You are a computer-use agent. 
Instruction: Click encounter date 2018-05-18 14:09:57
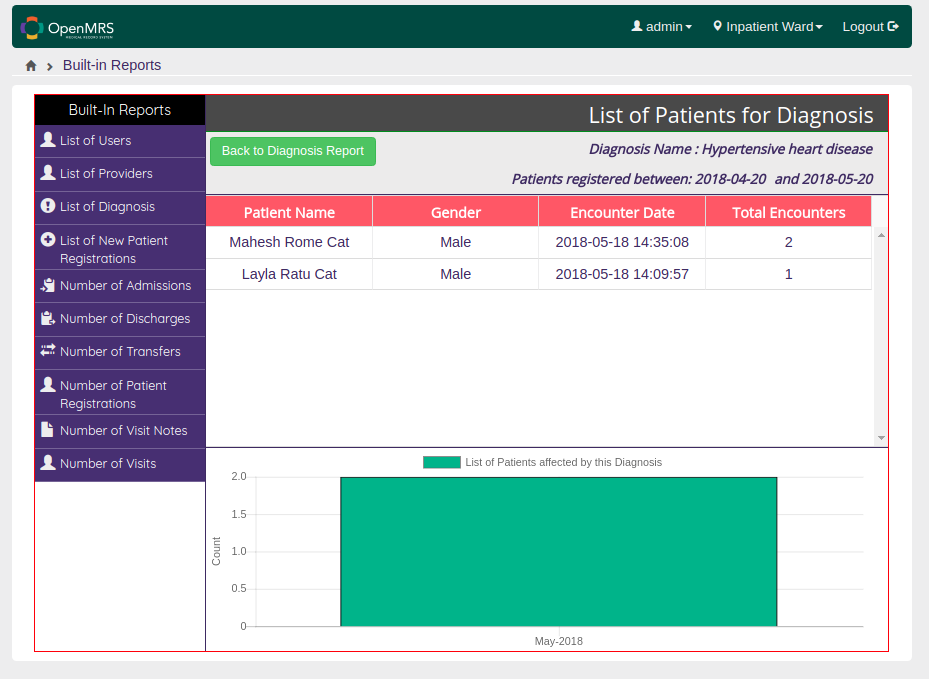pos(622,274)
